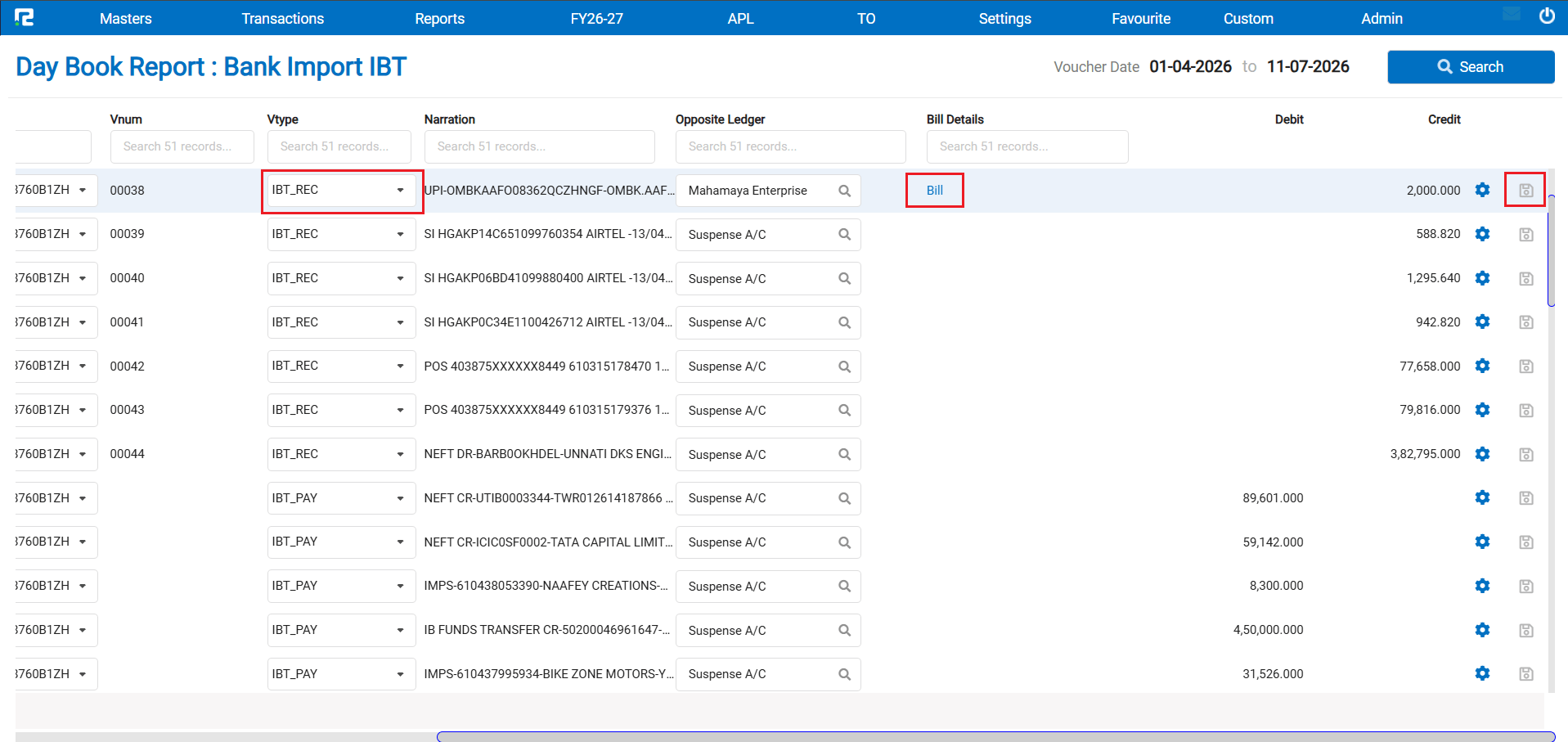This screenshot has width=1568, height=742.
Task: Open settings gear for voucher 00038
Action: pos(1482,190)
